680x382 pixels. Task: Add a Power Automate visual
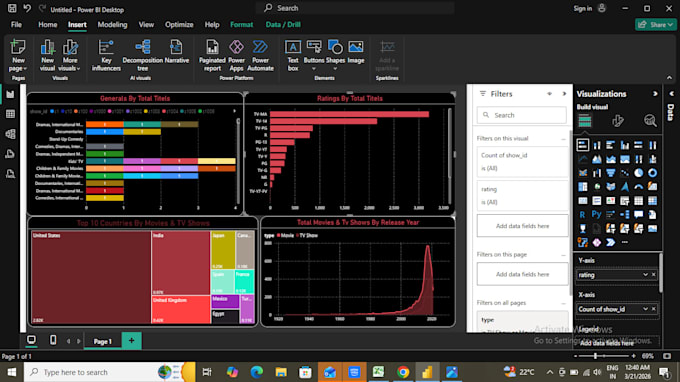pos(260,55)
